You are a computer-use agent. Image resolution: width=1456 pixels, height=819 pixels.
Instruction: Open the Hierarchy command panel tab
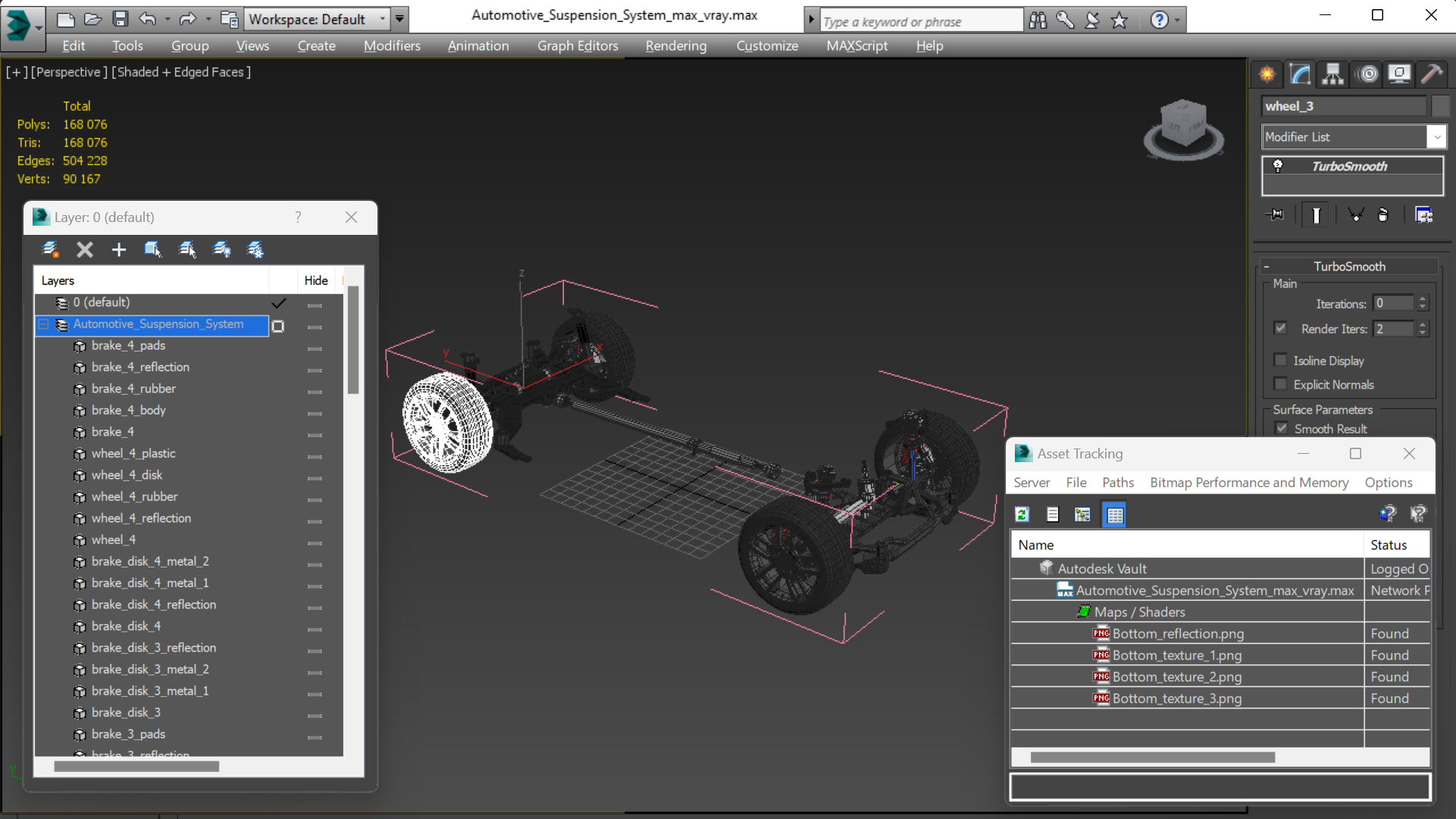click(1332, 74)
